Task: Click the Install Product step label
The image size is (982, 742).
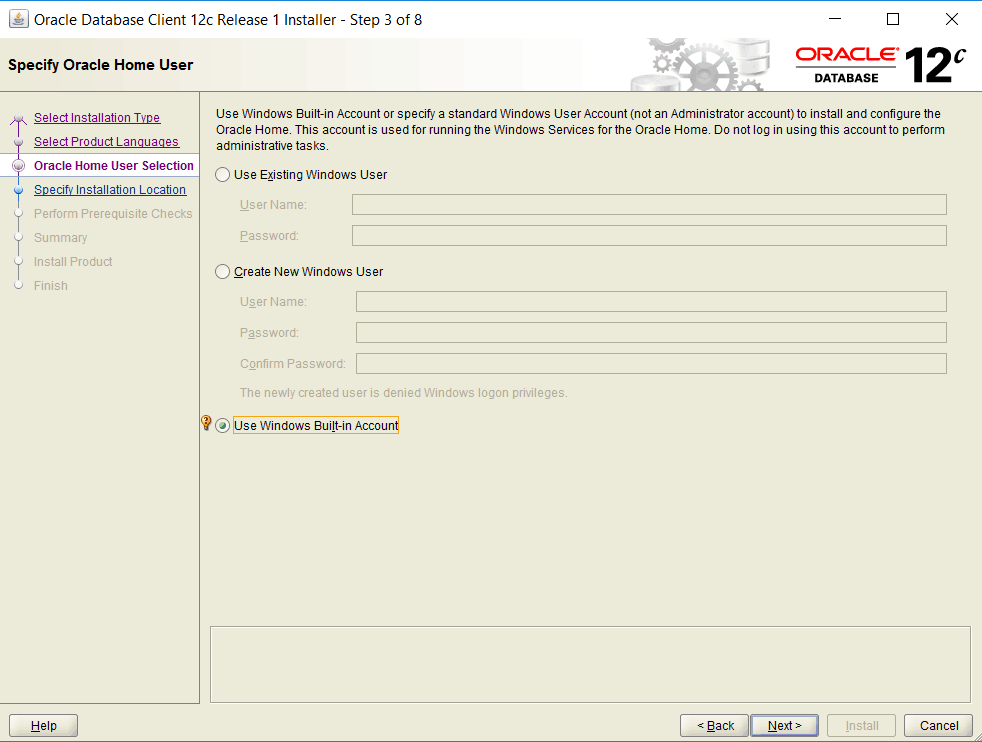Action: pyautogui.click(x=73, y=262)
